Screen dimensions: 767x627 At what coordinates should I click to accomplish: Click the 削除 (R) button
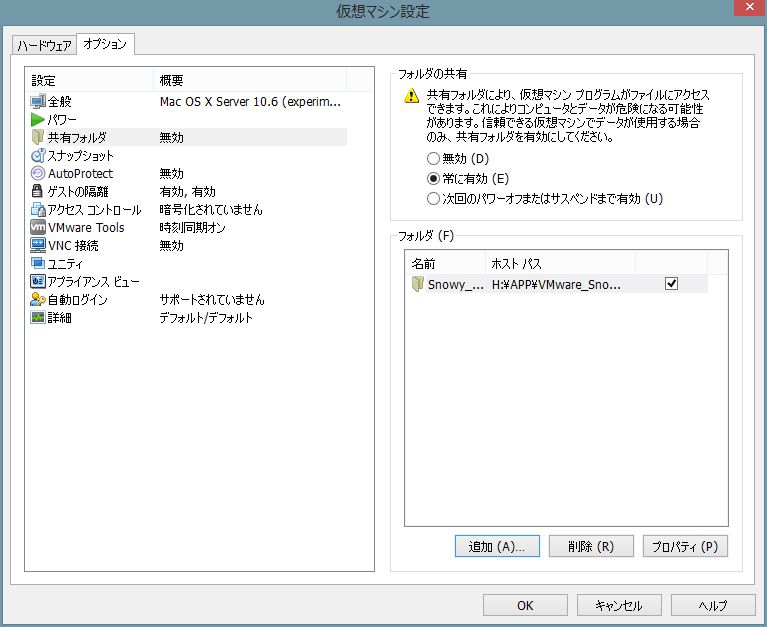591,546
